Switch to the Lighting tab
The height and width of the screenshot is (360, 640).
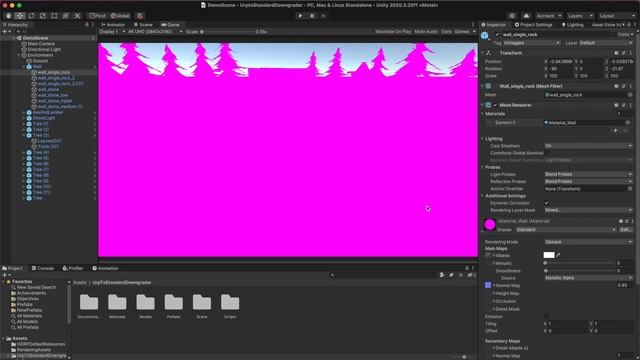(x=573, y=25)
